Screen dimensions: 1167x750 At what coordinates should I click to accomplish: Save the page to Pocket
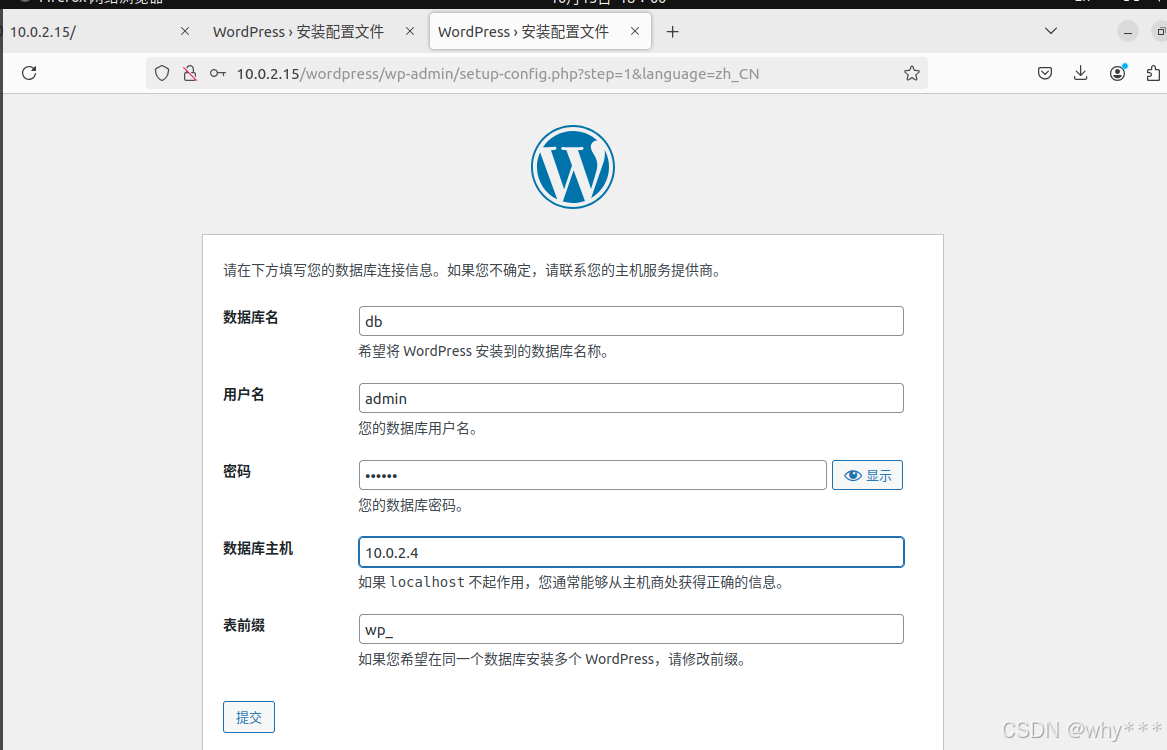[x=1044, y=72]
